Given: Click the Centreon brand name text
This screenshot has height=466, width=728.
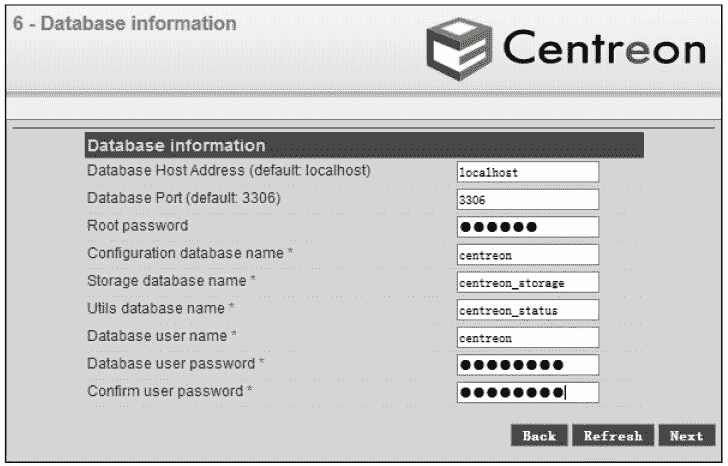Looking at the screenshot, I should (604, 48).
